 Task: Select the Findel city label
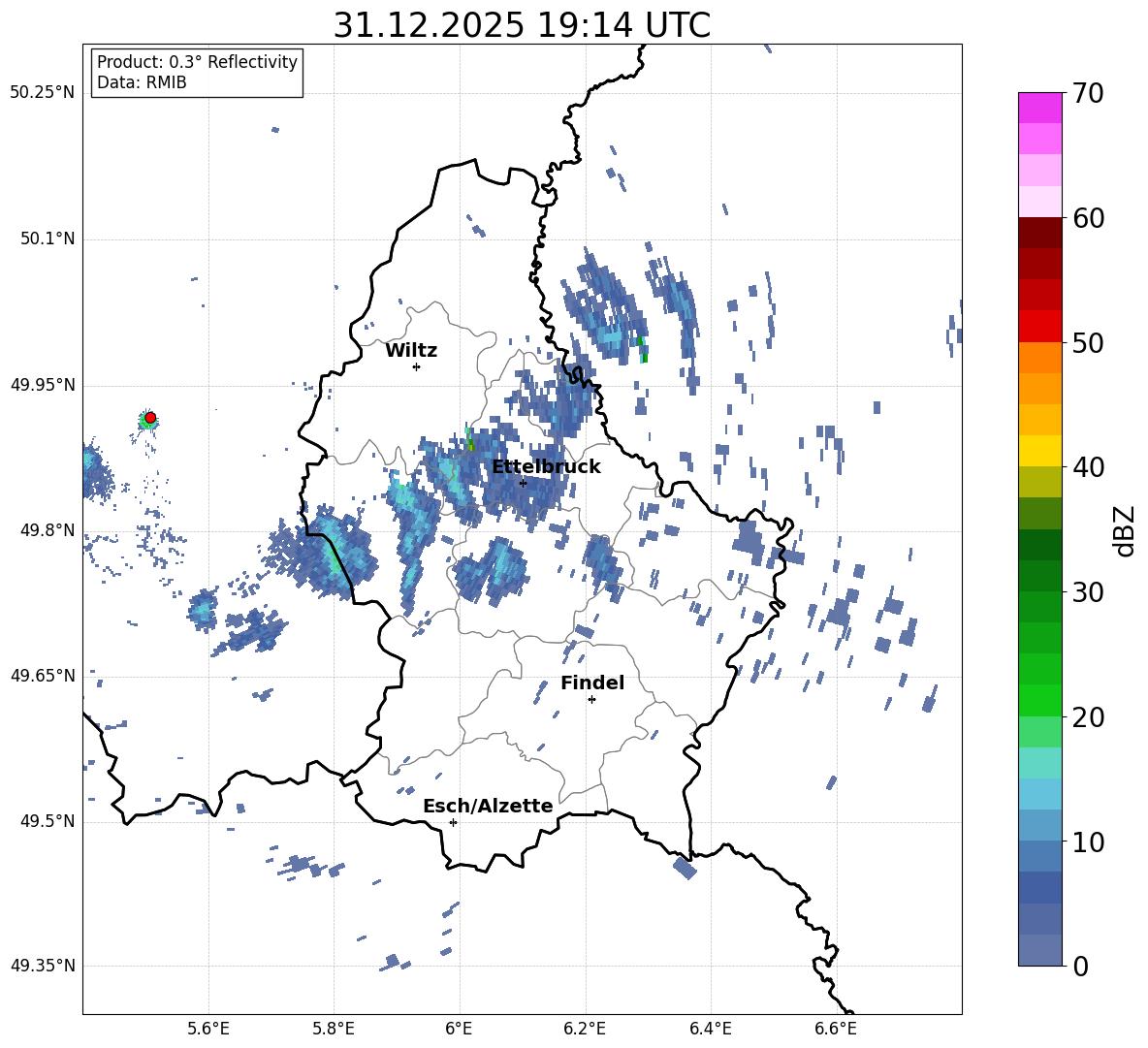coord(592,683)
